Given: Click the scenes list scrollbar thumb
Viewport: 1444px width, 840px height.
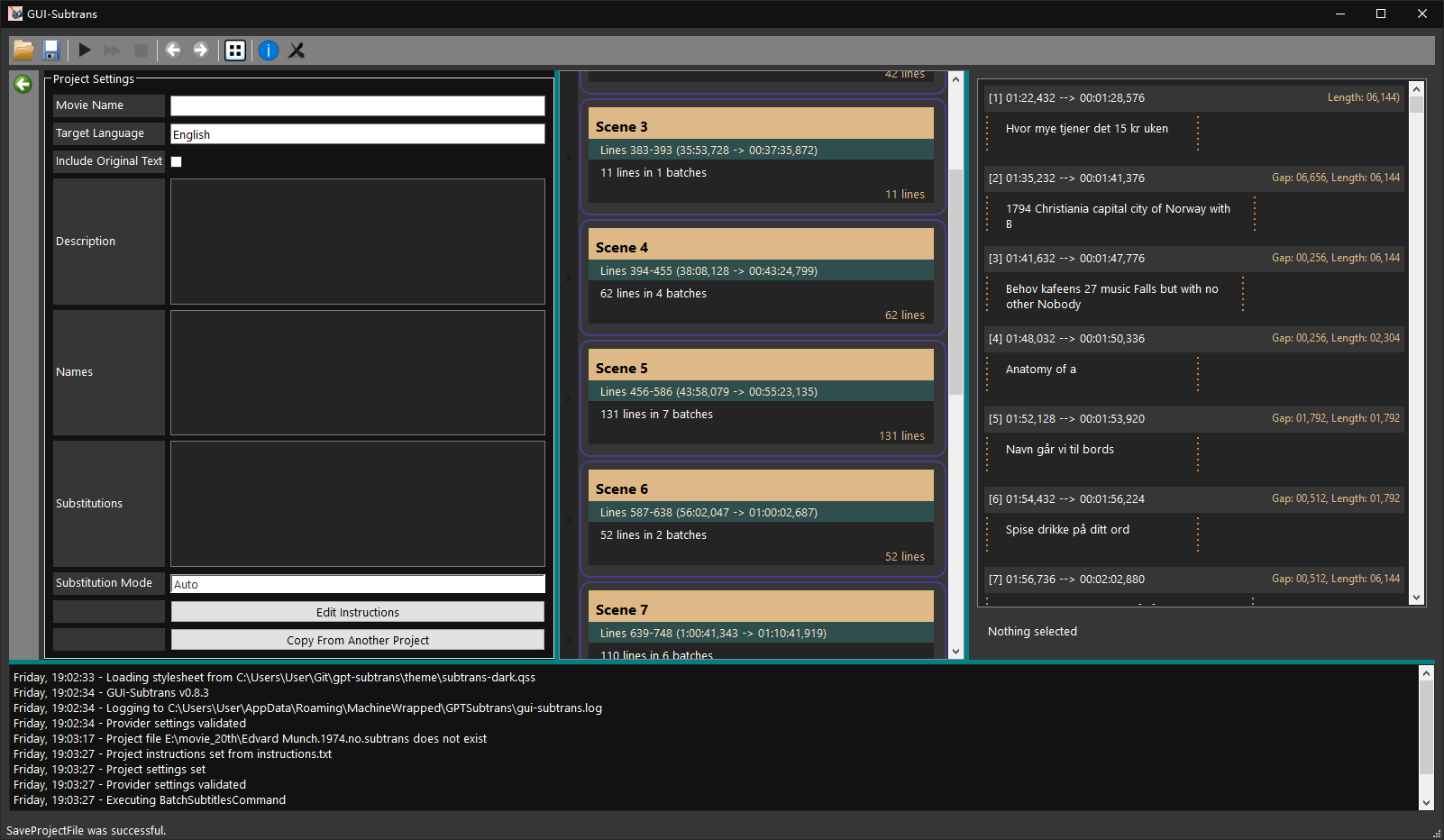Looking at the screenshot, I should (x=955, y=281).
